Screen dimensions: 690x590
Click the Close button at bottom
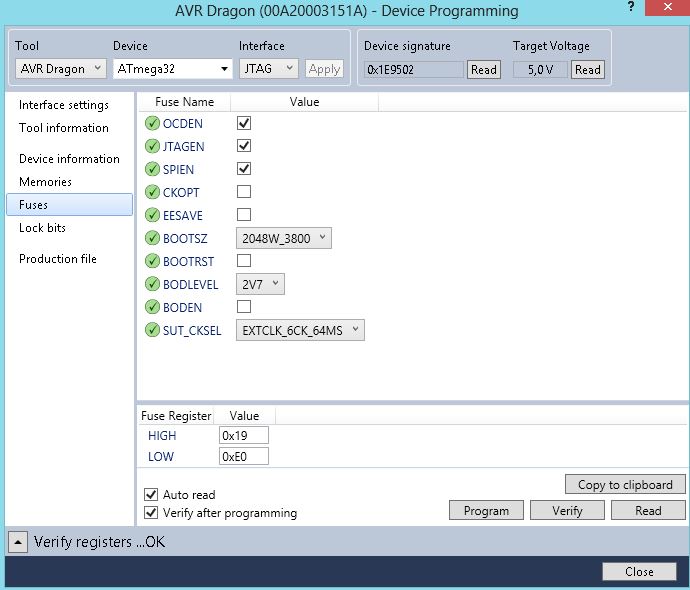[x=639, y=572]
